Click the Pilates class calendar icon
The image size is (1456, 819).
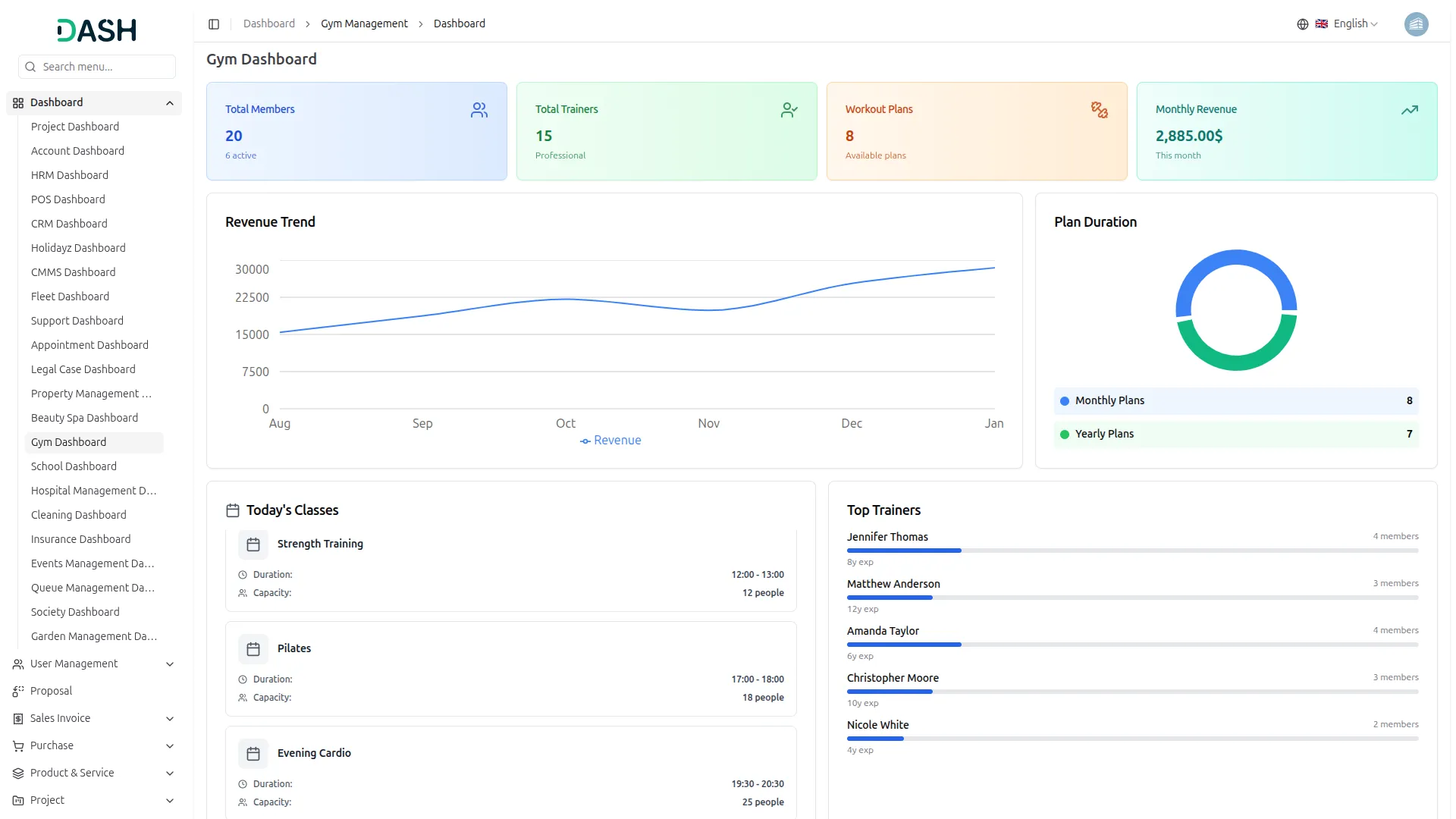[253, 649]
